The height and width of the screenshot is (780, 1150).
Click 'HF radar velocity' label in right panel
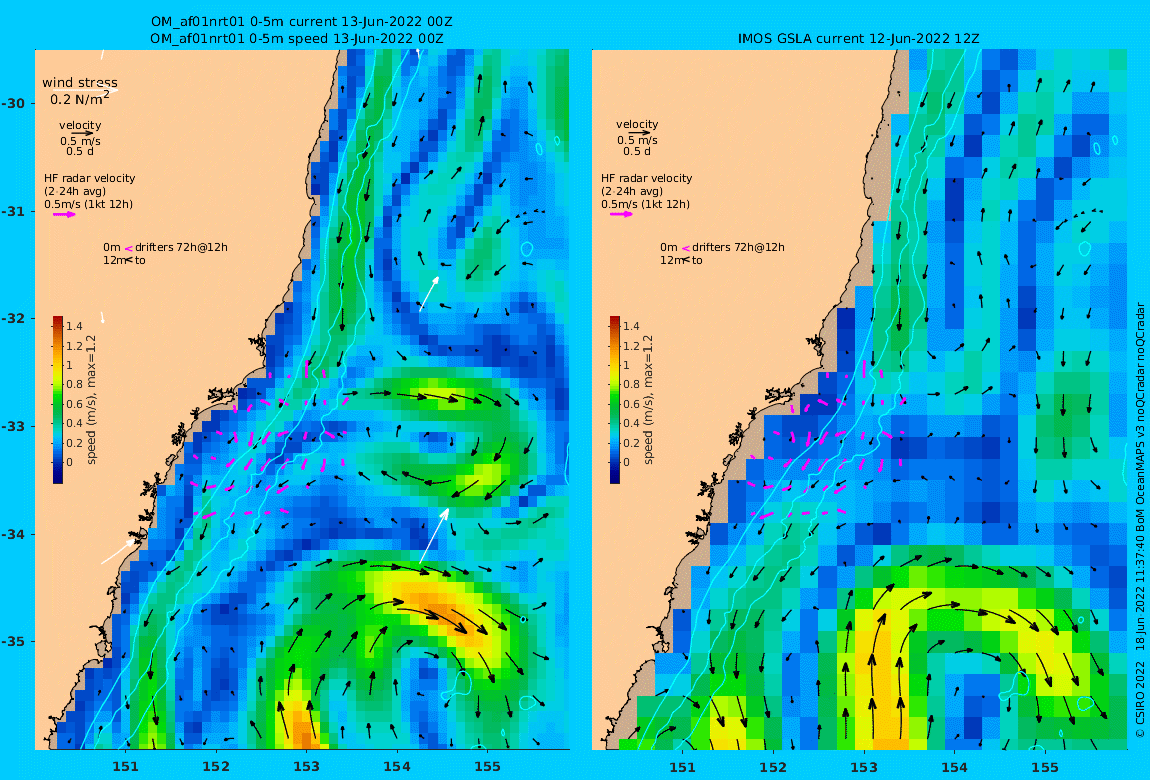646,178
